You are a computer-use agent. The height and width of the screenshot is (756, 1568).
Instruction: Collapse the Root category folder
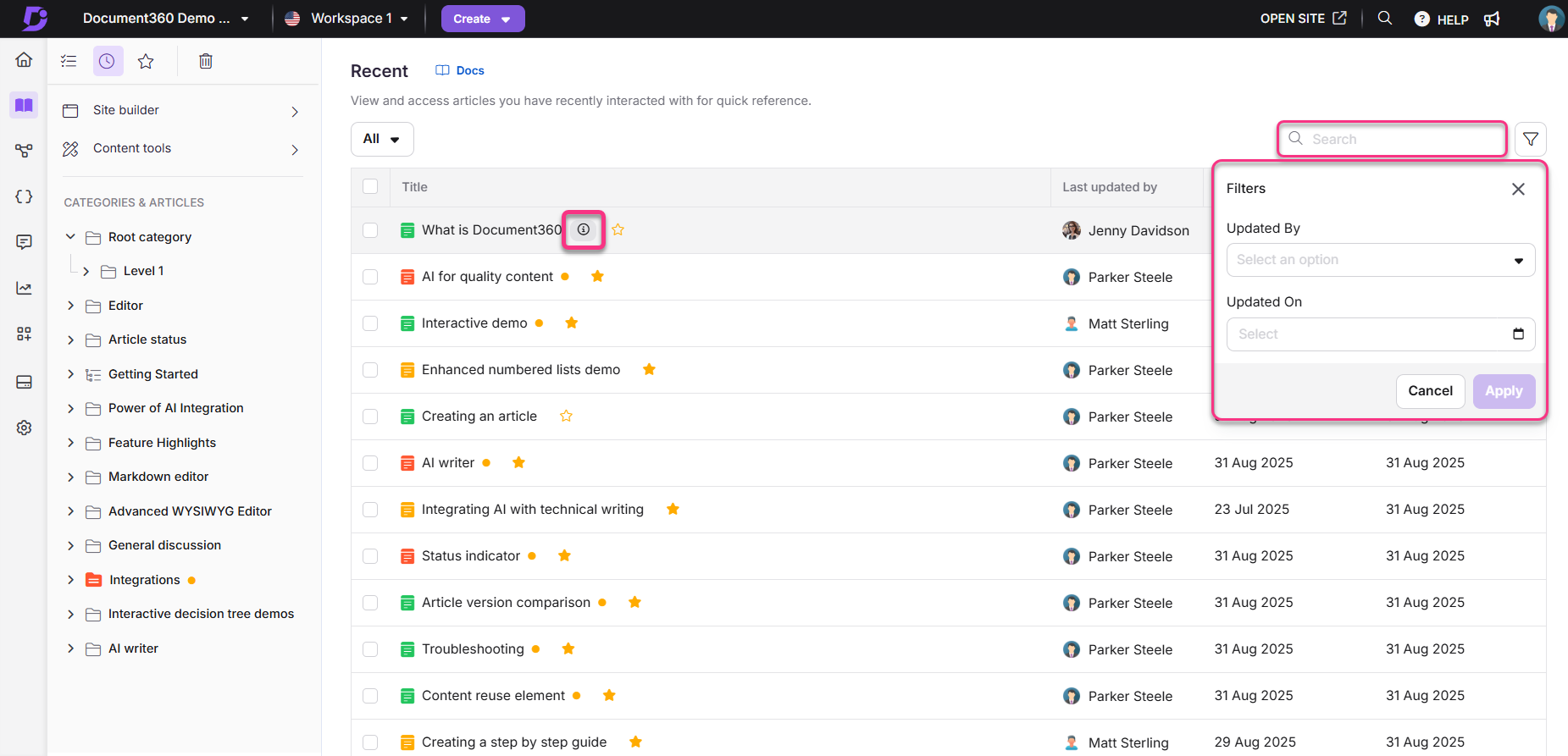pyautogui.click(x=71, y=236)
